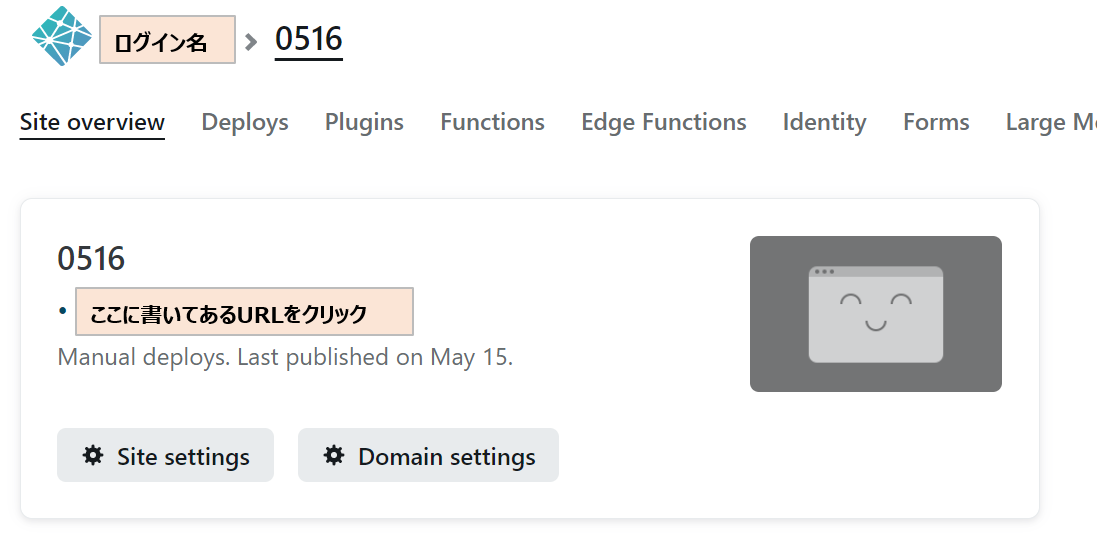Open the Plugins tab
This screenshot has width=1098, height=536.
click(x=364, y=122)
